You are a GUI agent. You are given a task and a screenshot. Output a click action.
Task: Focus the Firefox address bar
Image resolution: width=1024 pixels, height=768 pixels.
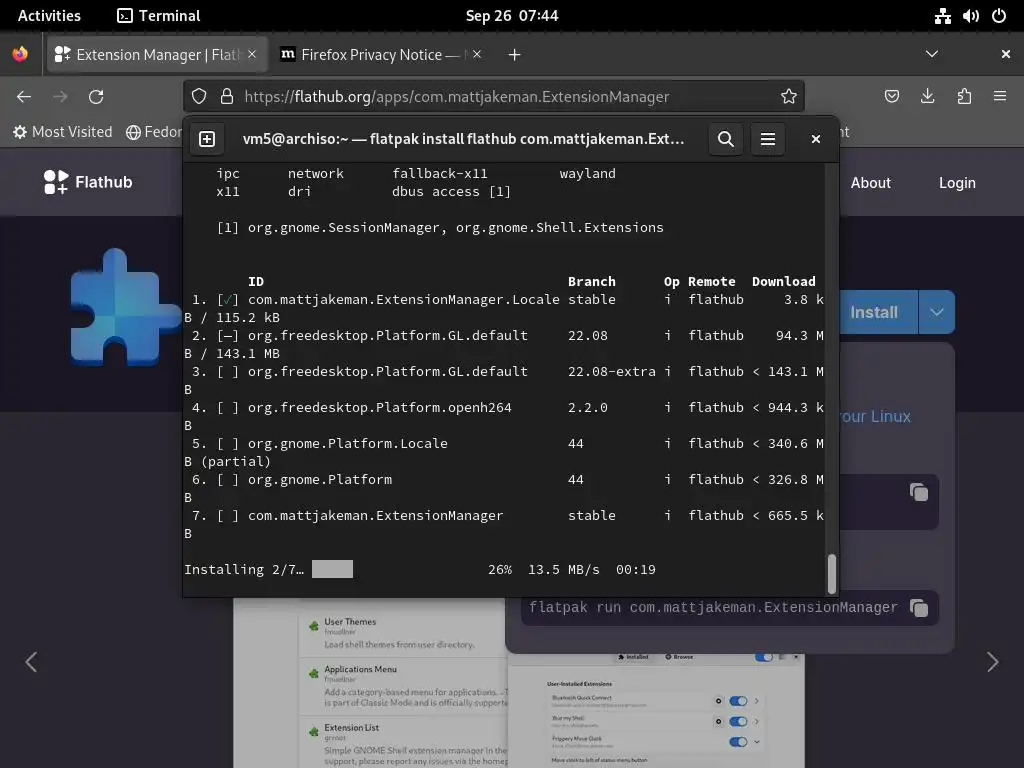click(x=494, y=97)
